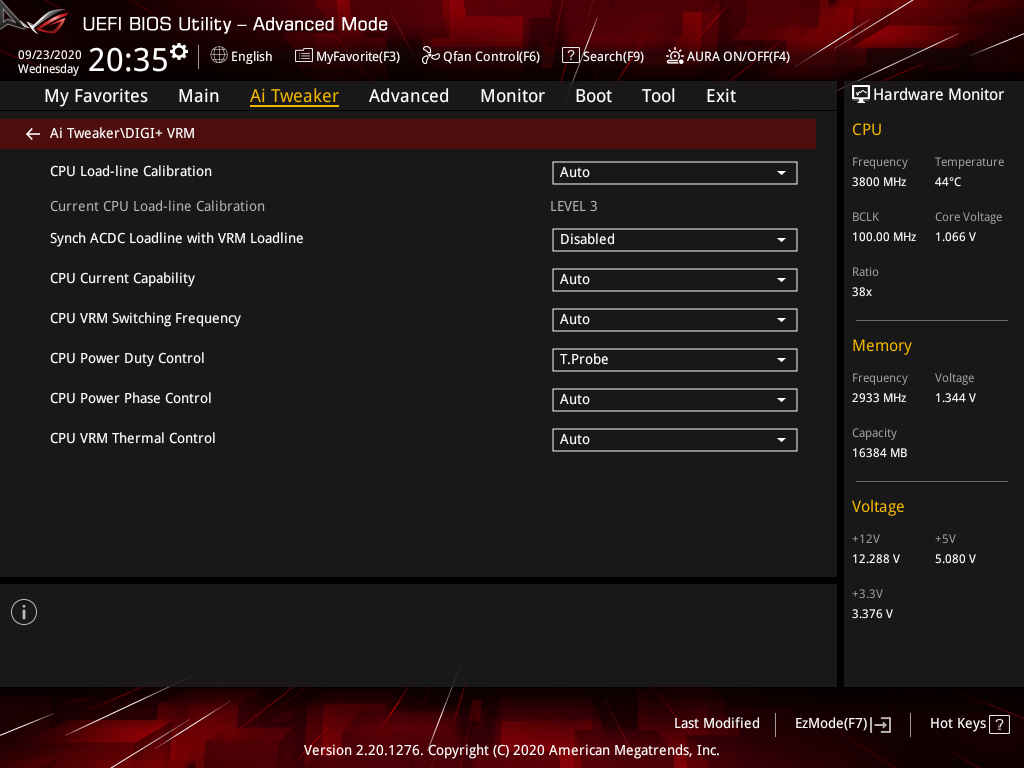Image resolution: width=1024 pixels, height=768 pixels.
Task: Select CPU Current Capability label
Action: tap(122, 278)
